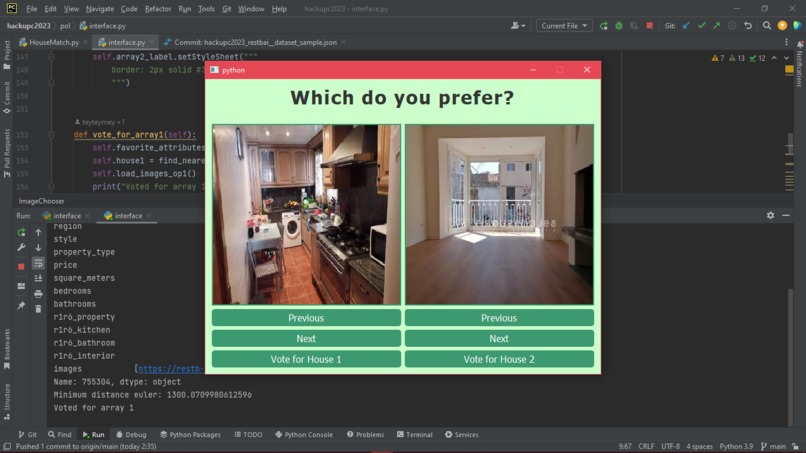Click the up-arrow stack trace icon in Run panel

click(x=38, y=233)
